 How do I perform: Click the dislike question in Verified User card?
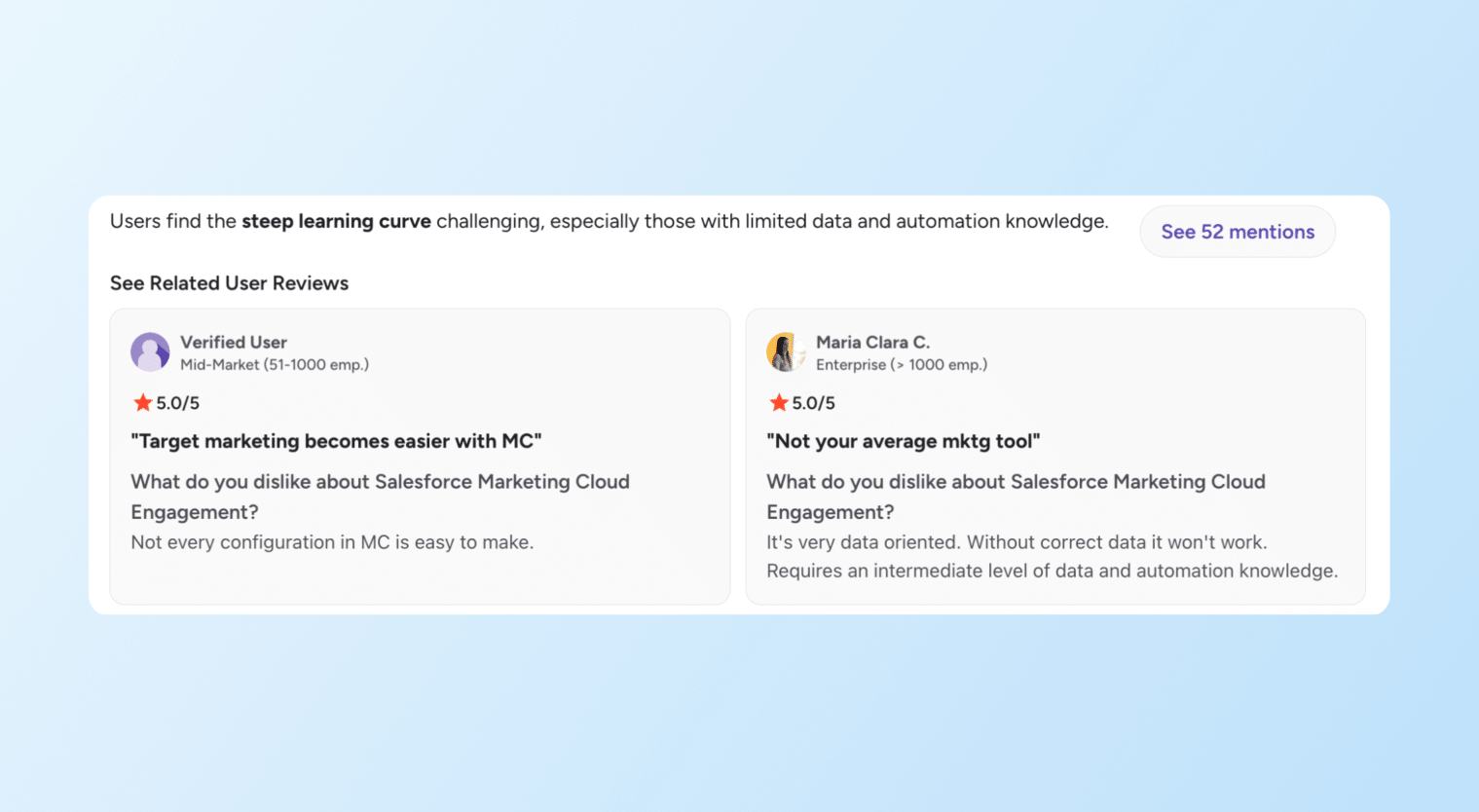tap(380, 496)
